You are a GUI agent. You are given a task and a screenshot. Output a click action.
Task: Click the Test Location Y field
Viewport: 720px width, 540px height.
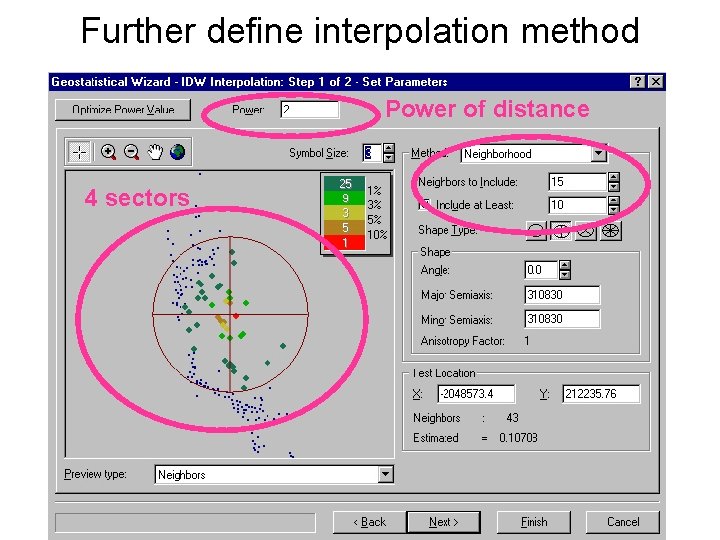tap(601, 394)
